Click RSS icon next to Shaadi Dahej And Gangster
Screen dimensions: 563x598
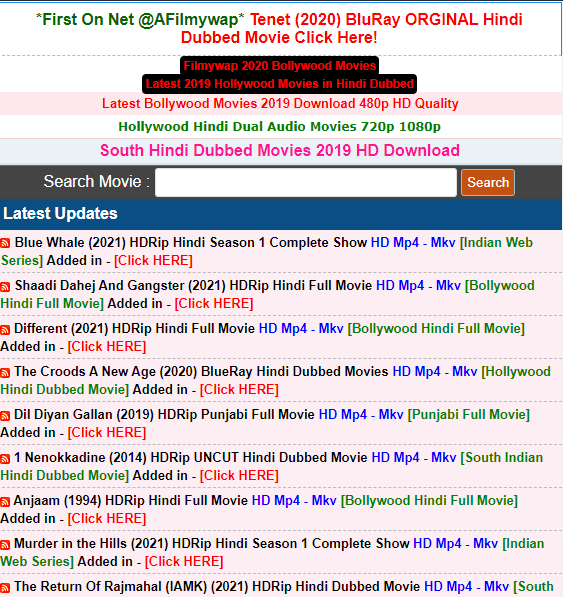tap(5, 286)
